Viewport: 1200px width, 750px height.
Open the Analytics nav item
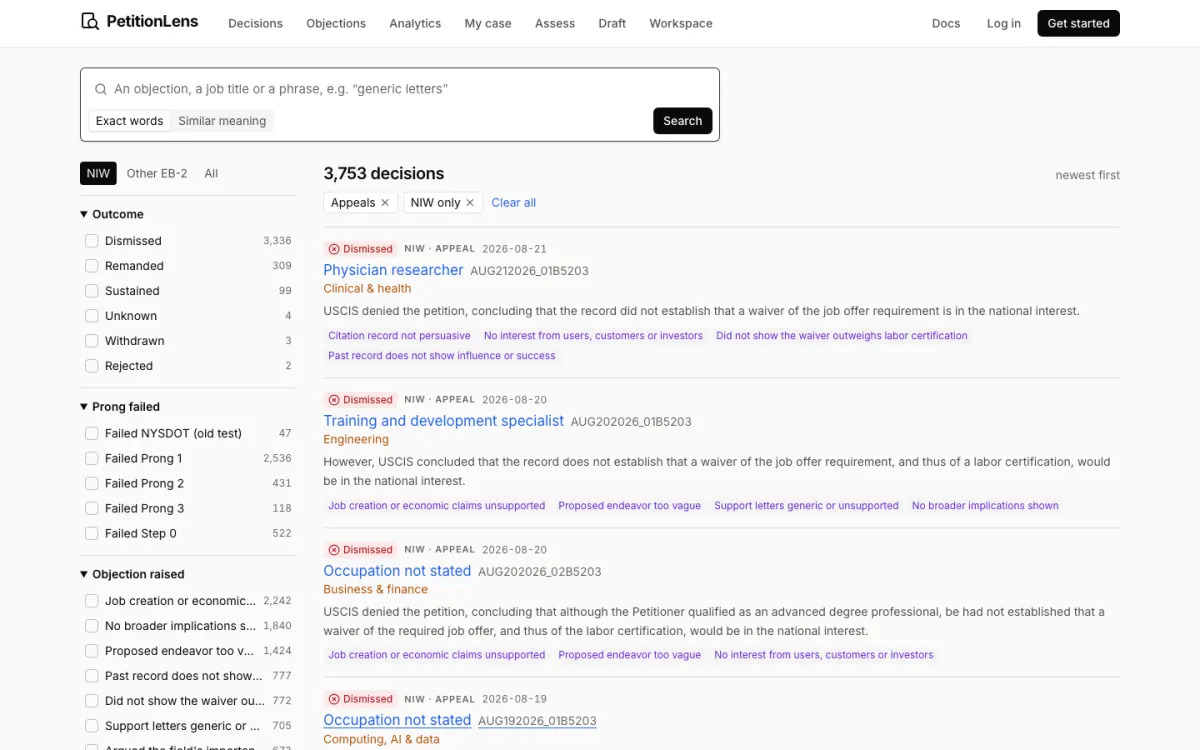(415, 23)
